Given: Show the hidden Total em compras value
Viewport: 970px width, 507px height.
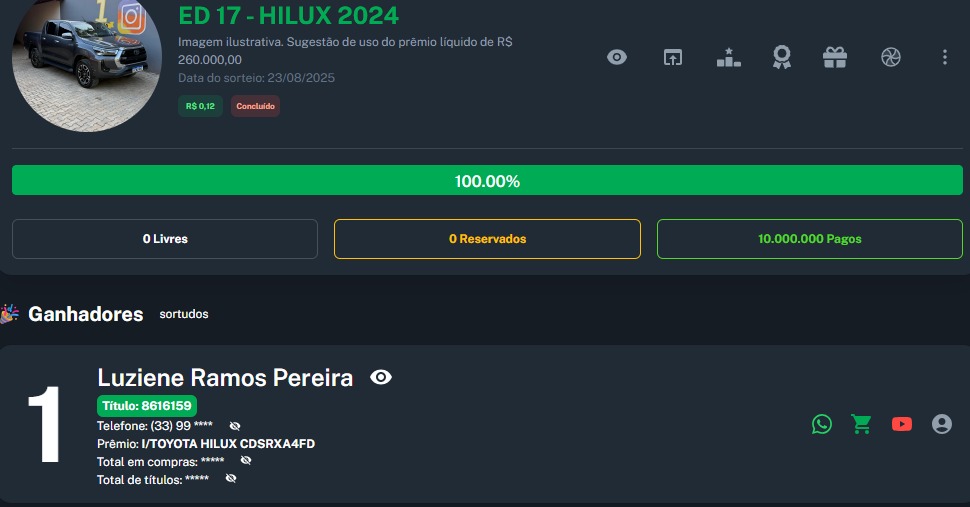Looking at the screenshot, I should point(246,461).
